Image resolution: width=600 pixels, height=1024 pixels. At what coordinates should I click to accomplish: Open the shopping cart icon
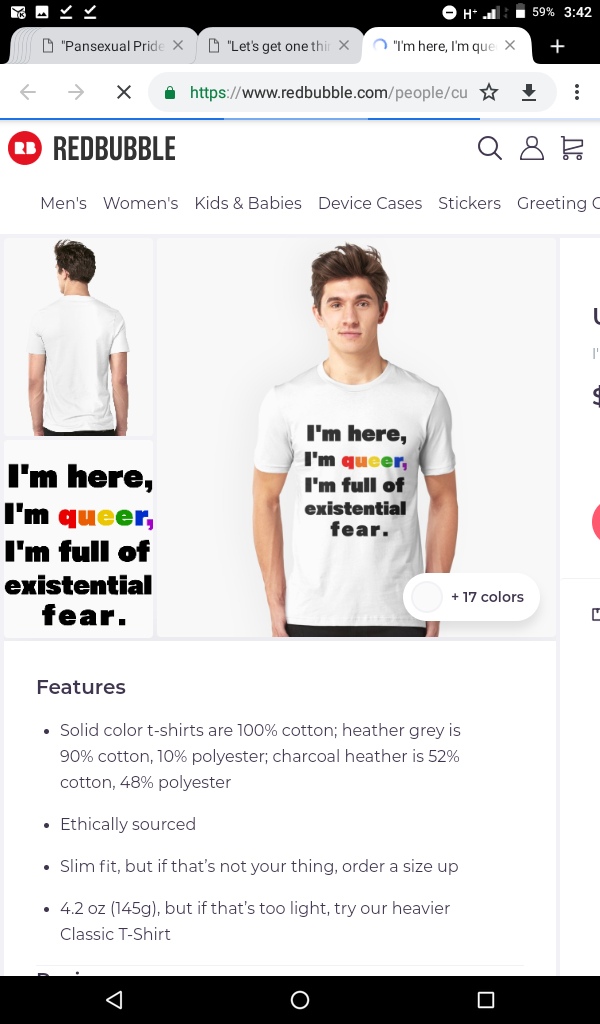pyautogui.click(x=572, y=149)
